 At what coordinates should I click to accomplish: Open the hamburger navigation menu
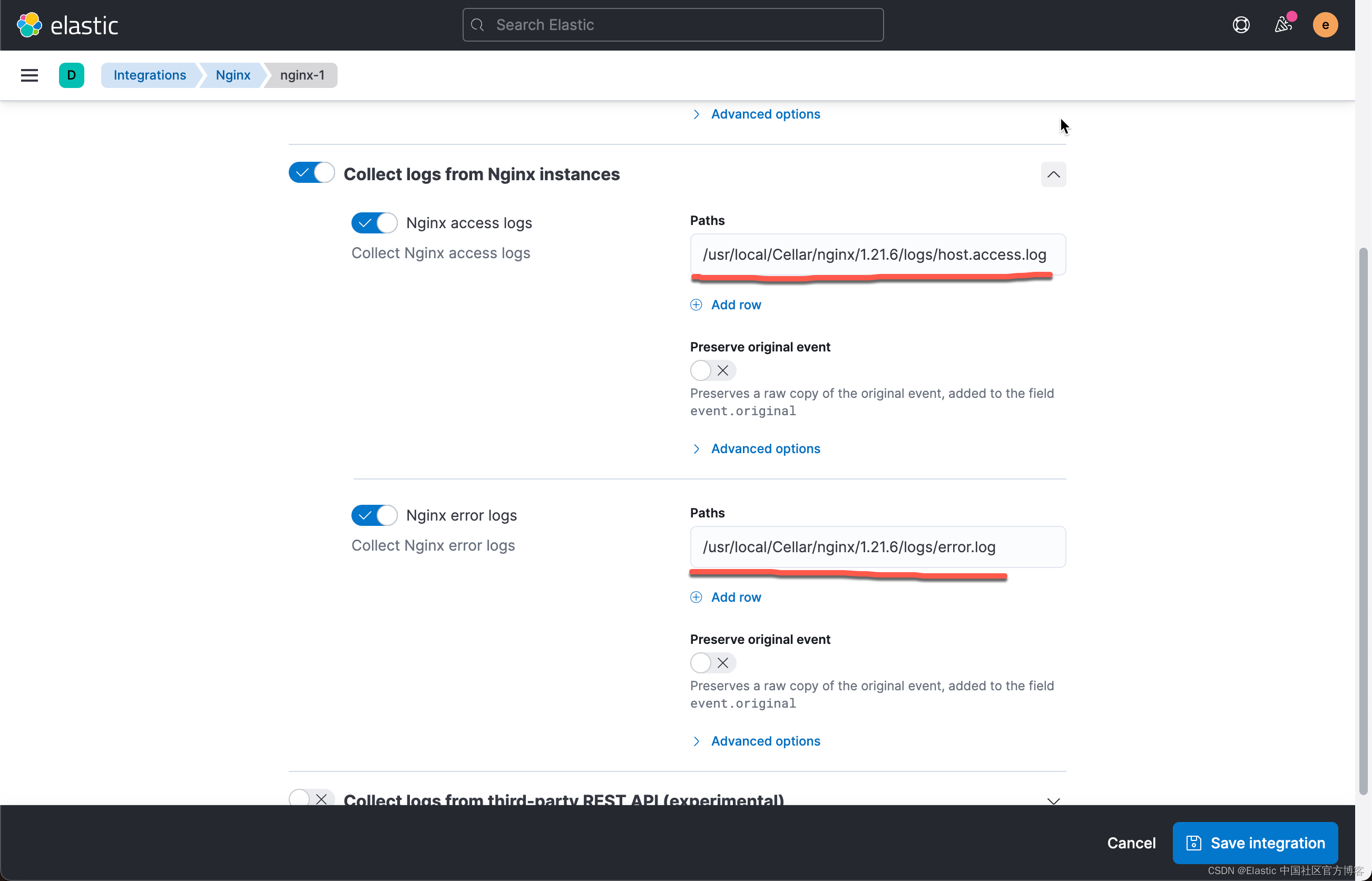29,75
